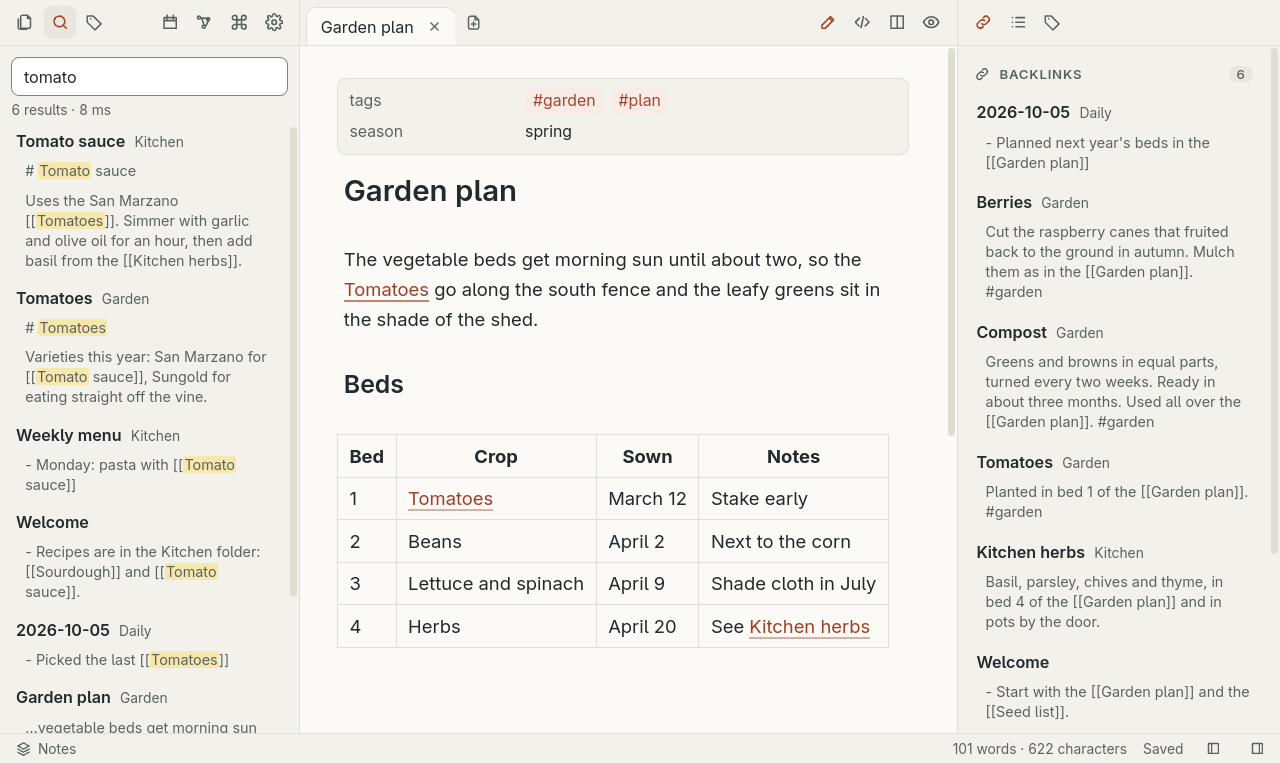Open the files panel icon
1280x763 pixels.
25,22
